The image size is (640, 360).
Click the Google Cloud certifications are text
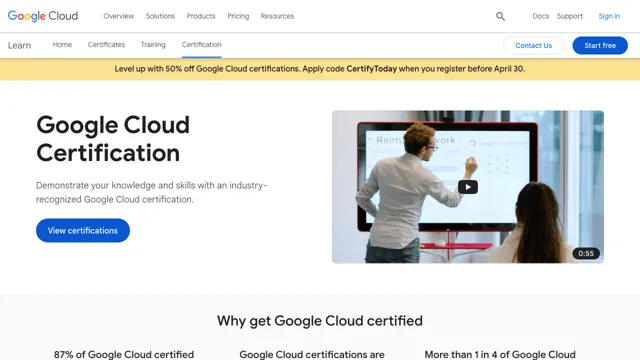[312, 354]
